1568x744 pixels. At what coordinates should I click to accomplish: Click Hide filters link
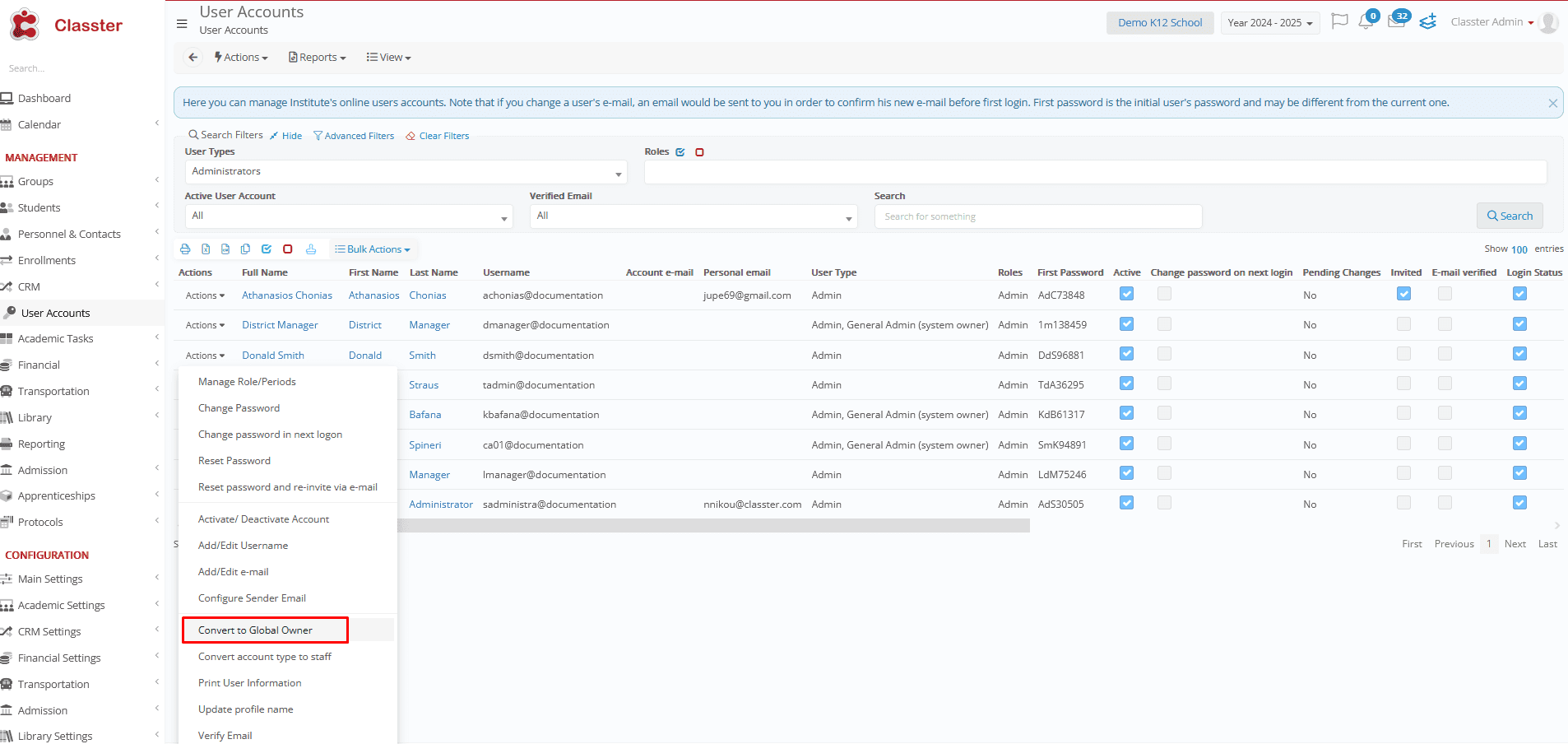[x=286, y=136]
